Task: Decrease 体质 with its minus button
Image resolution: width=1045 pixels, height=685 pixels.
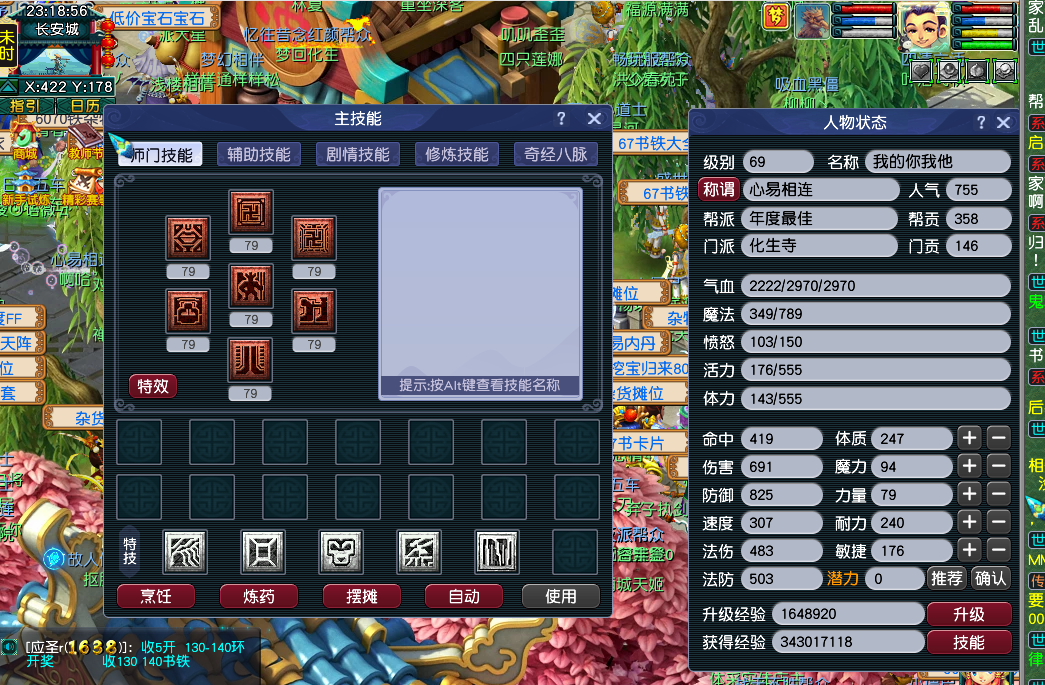Action: pos(998,438)
